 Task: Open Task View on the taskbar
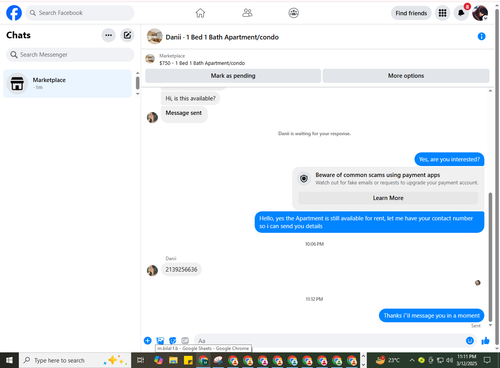coord(141,360)
